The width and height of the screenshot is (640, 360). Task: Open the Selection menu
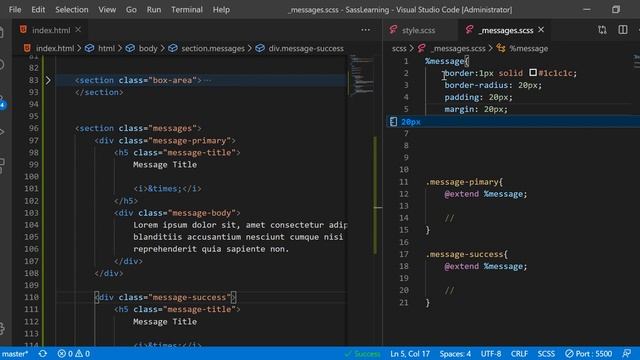[71, 9]
